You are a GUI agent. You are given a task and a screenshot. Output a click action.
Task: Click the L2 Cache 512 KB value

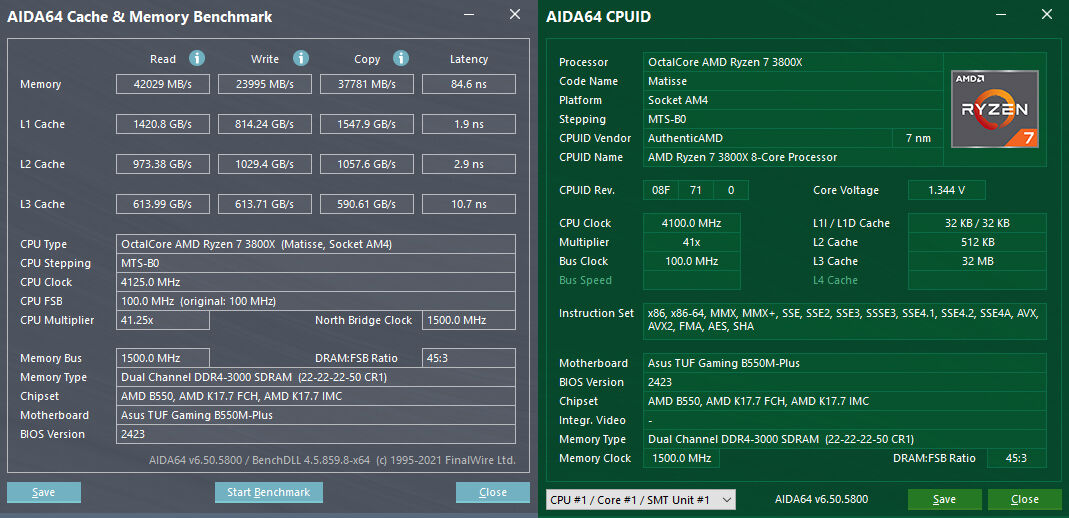pos(977,242)
